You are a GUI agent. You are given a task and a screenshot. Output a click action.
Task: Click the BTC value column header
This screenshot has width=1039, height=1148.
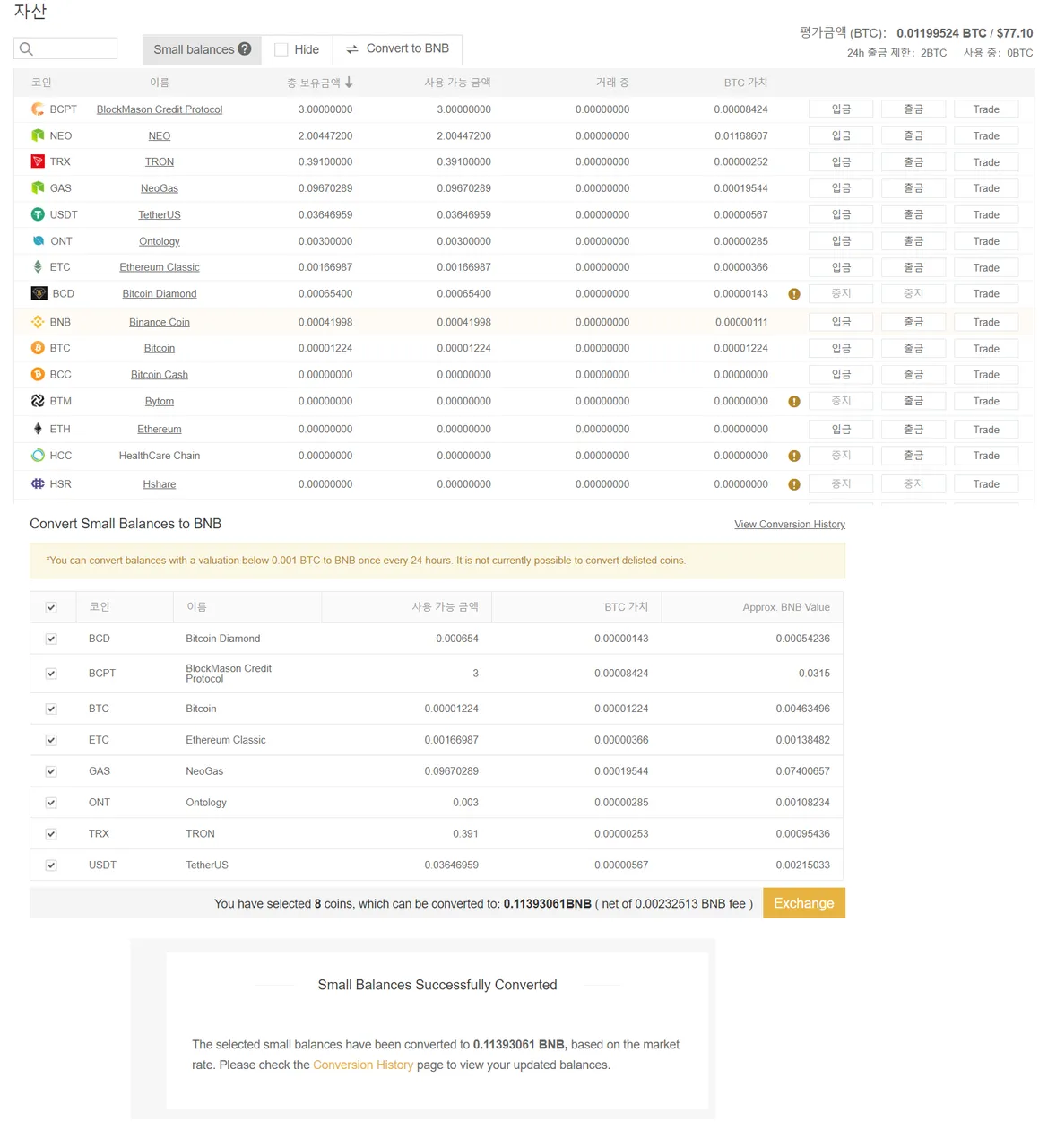(x=746, y=83)
